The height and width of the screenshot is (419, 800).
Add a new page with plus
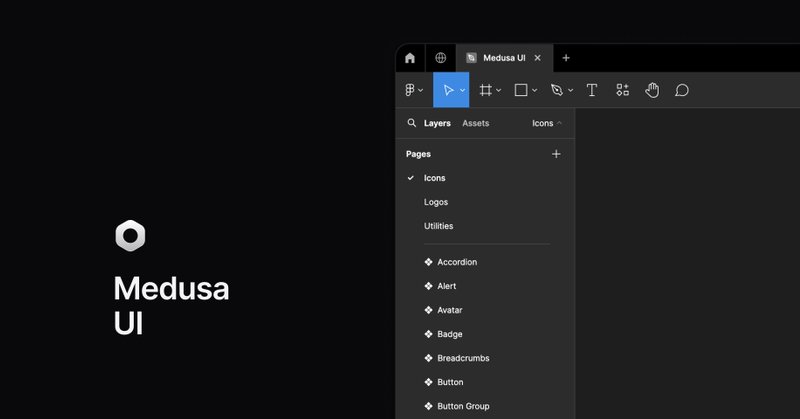pos(556,154)
